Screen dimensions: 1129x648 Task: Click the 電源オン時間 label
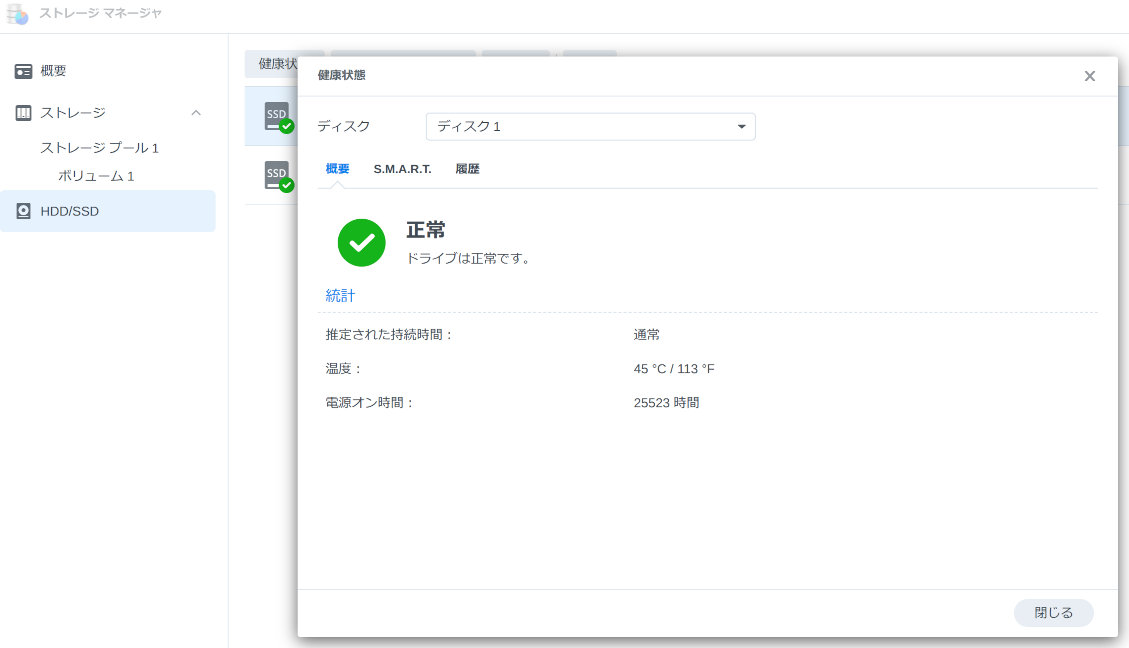(369, 402)
